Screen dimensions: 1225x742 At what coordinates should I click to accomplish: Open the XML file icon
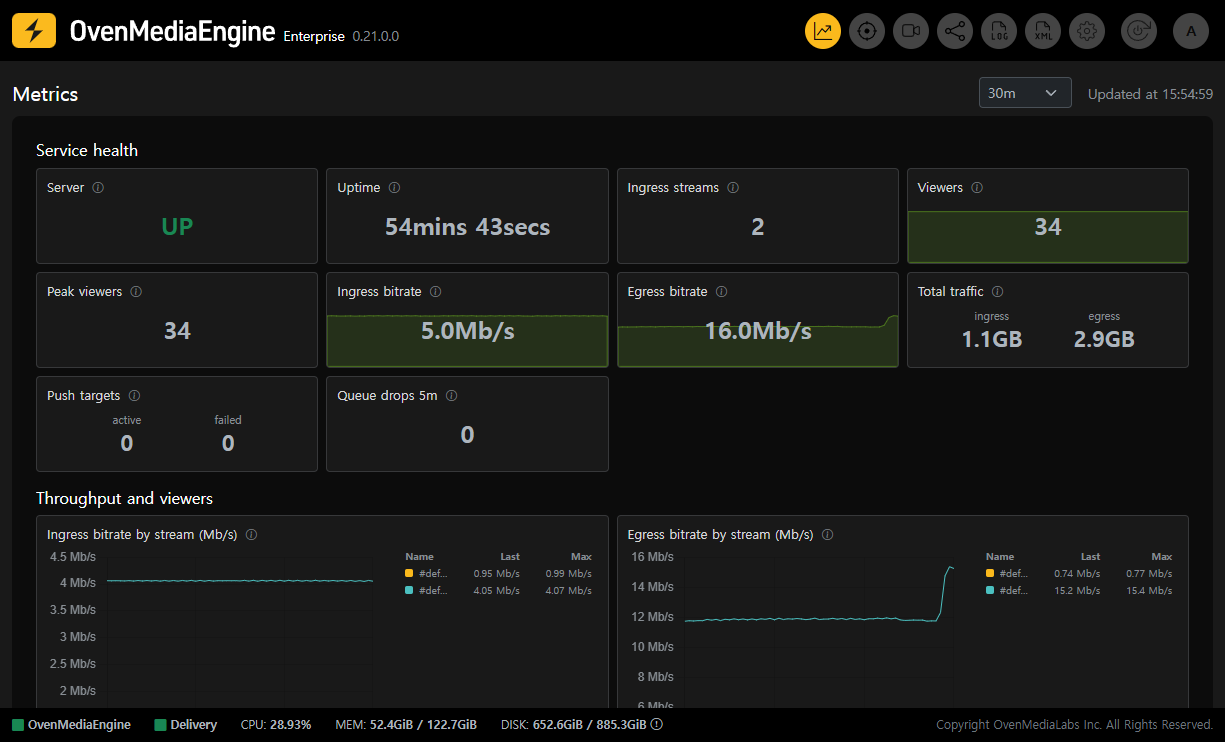point(1043,31)
